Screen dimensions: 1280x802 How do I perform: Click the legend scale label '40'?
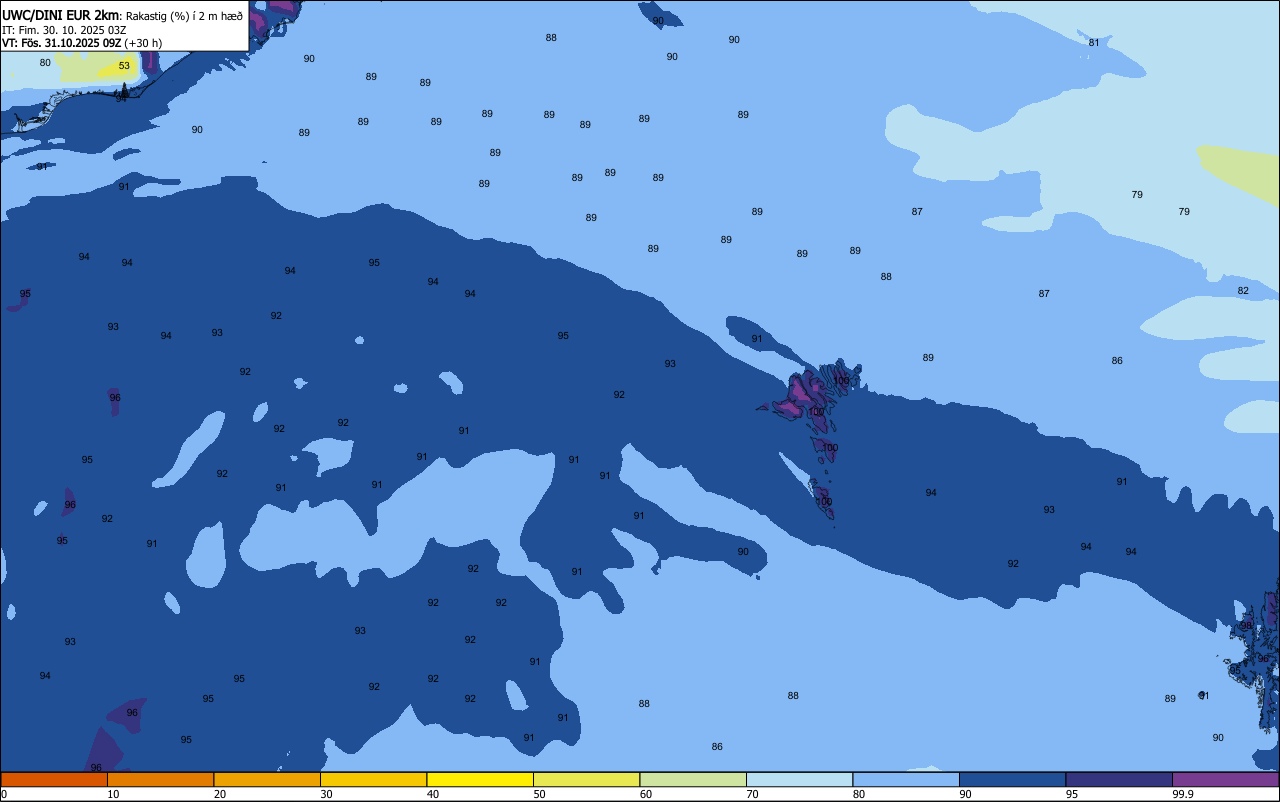(433, 794)
